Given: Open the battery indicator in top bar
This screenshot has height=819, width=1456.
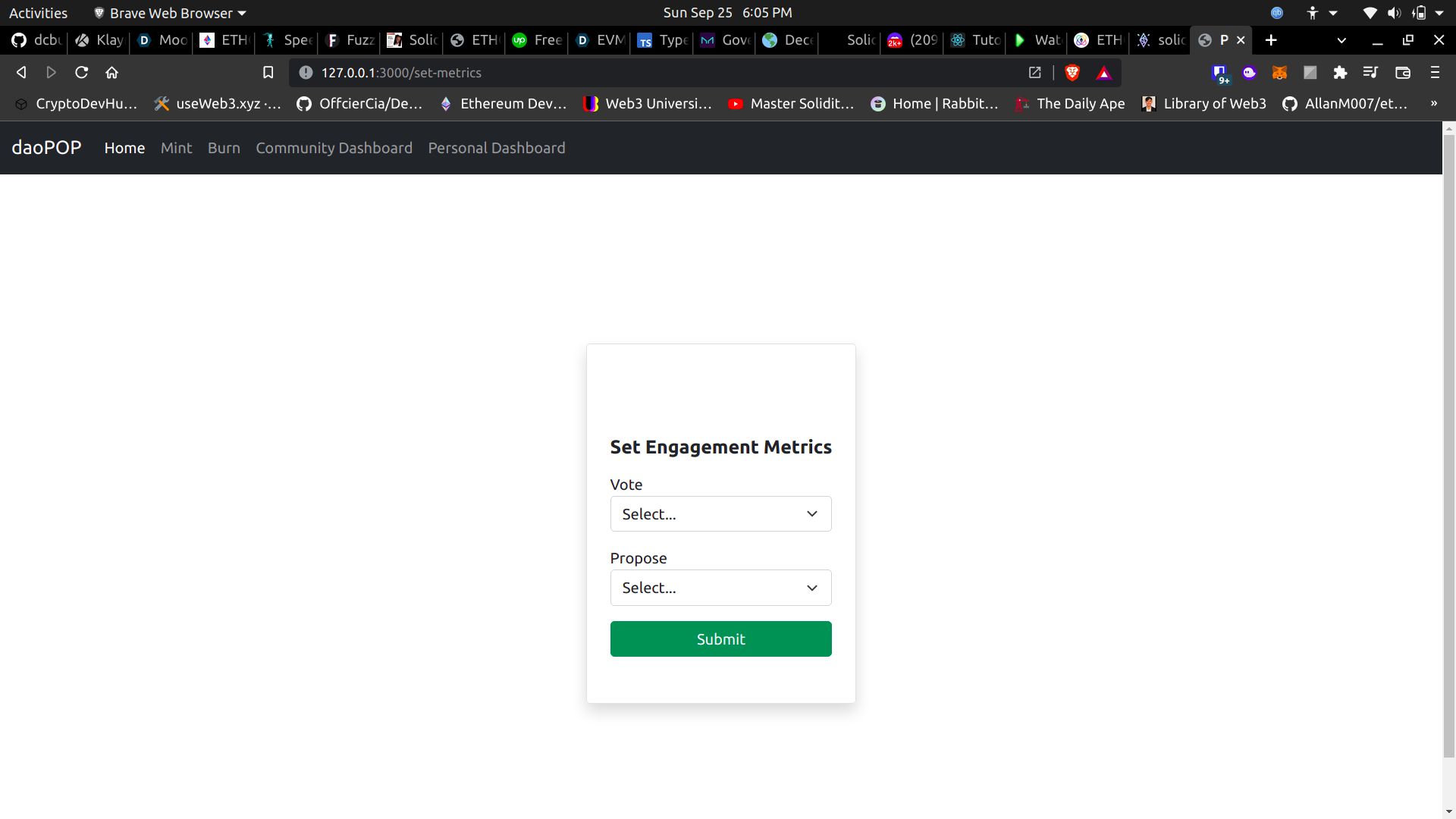Looking at the screenshot, I should click(x=1419, y=13).
